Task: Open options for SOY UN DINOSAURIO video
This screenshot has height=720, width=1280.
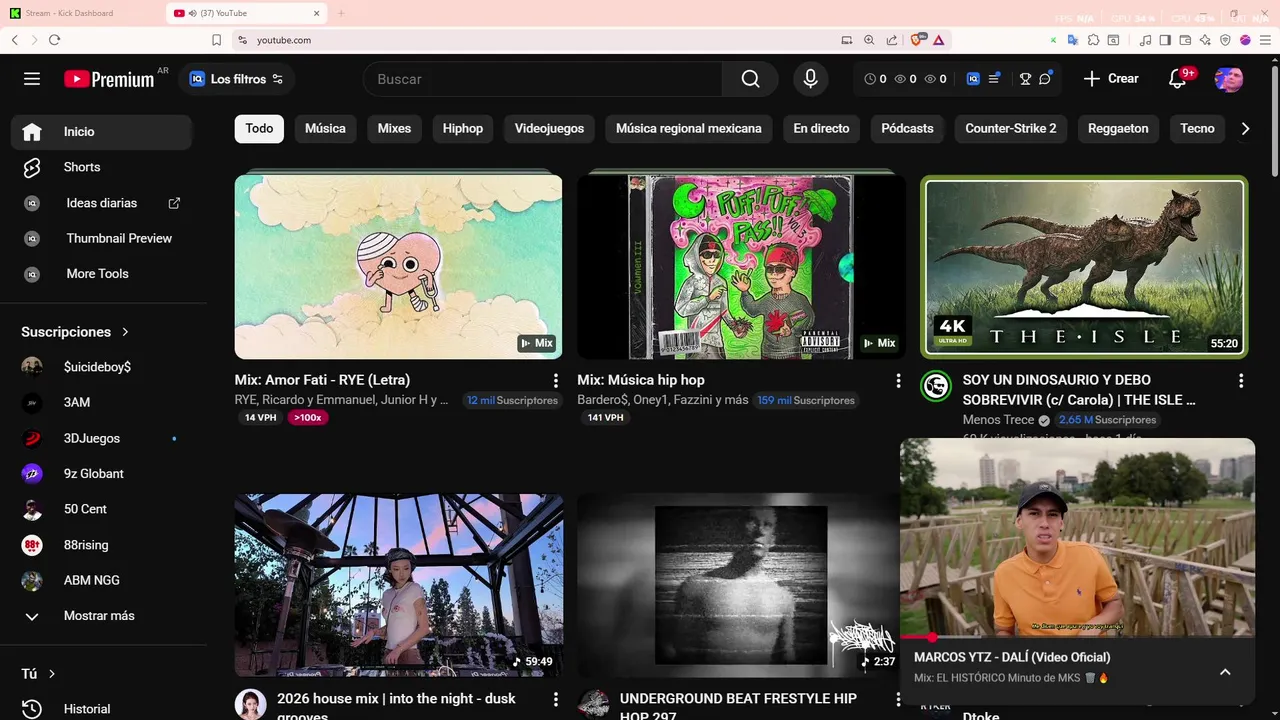Action: [1240, 381]
